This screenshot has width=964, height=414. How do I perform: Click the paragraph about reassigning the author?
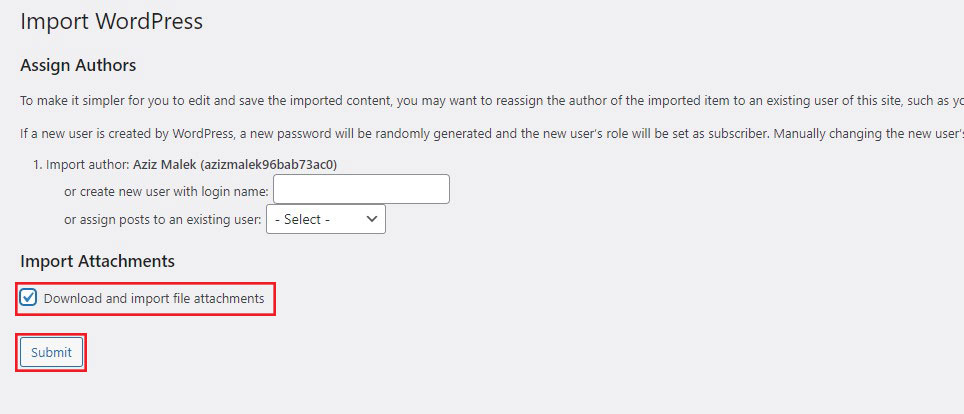click(492, 101)
